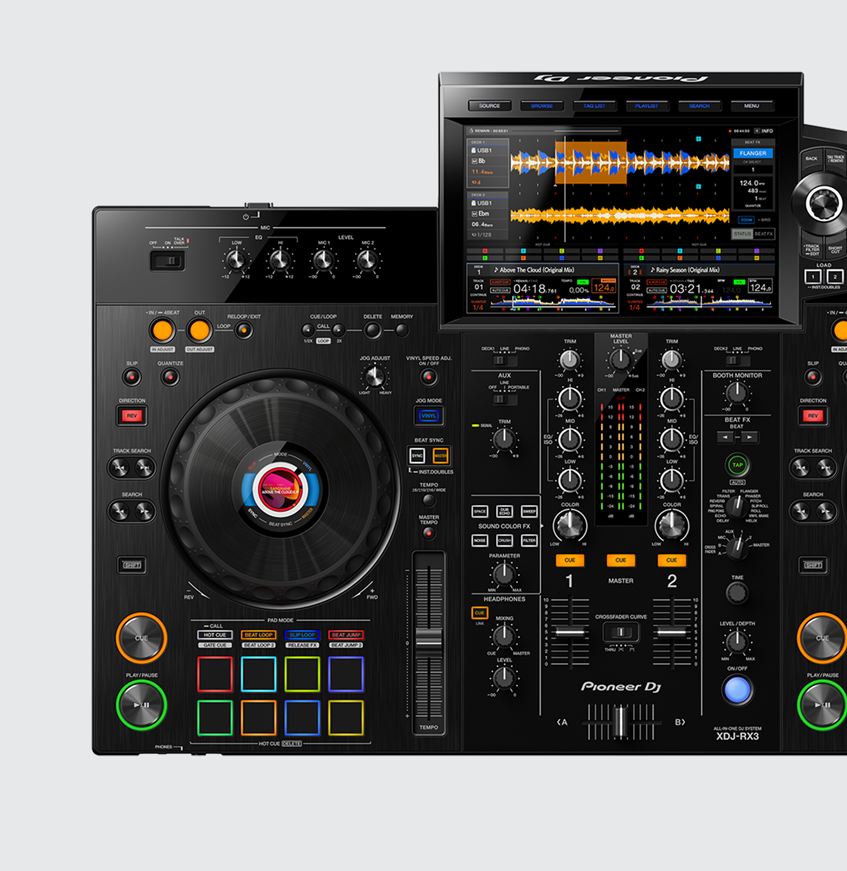Push the BACK button beside the touchscreen
Viewport: 847px width, 871px height.
pyautogui.click(x=811, y=159)
